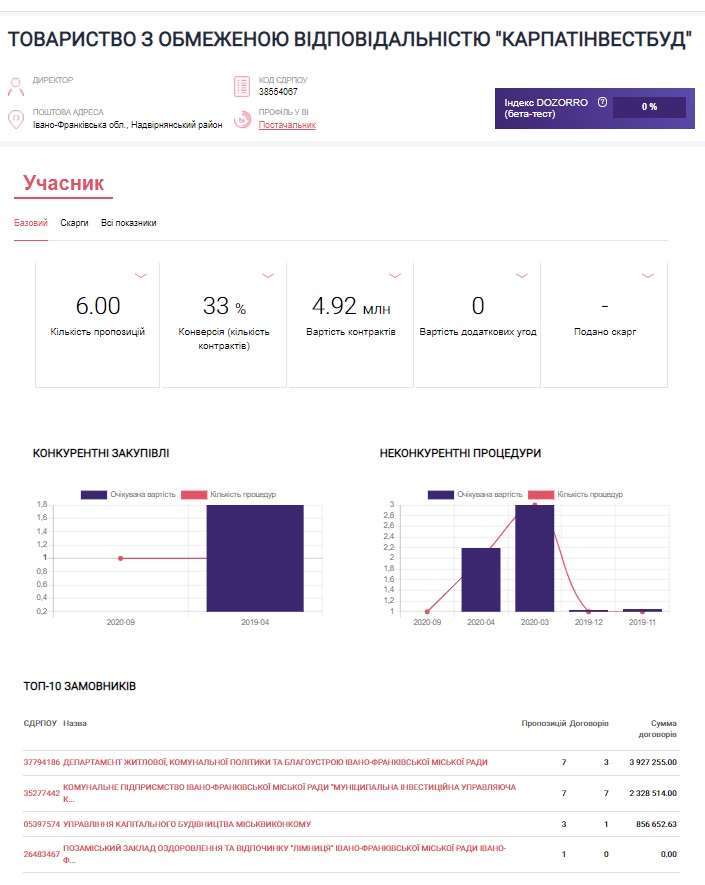705x885 pixels.
Task: Switch to the Скарги tab
Action: pos(75,223)
